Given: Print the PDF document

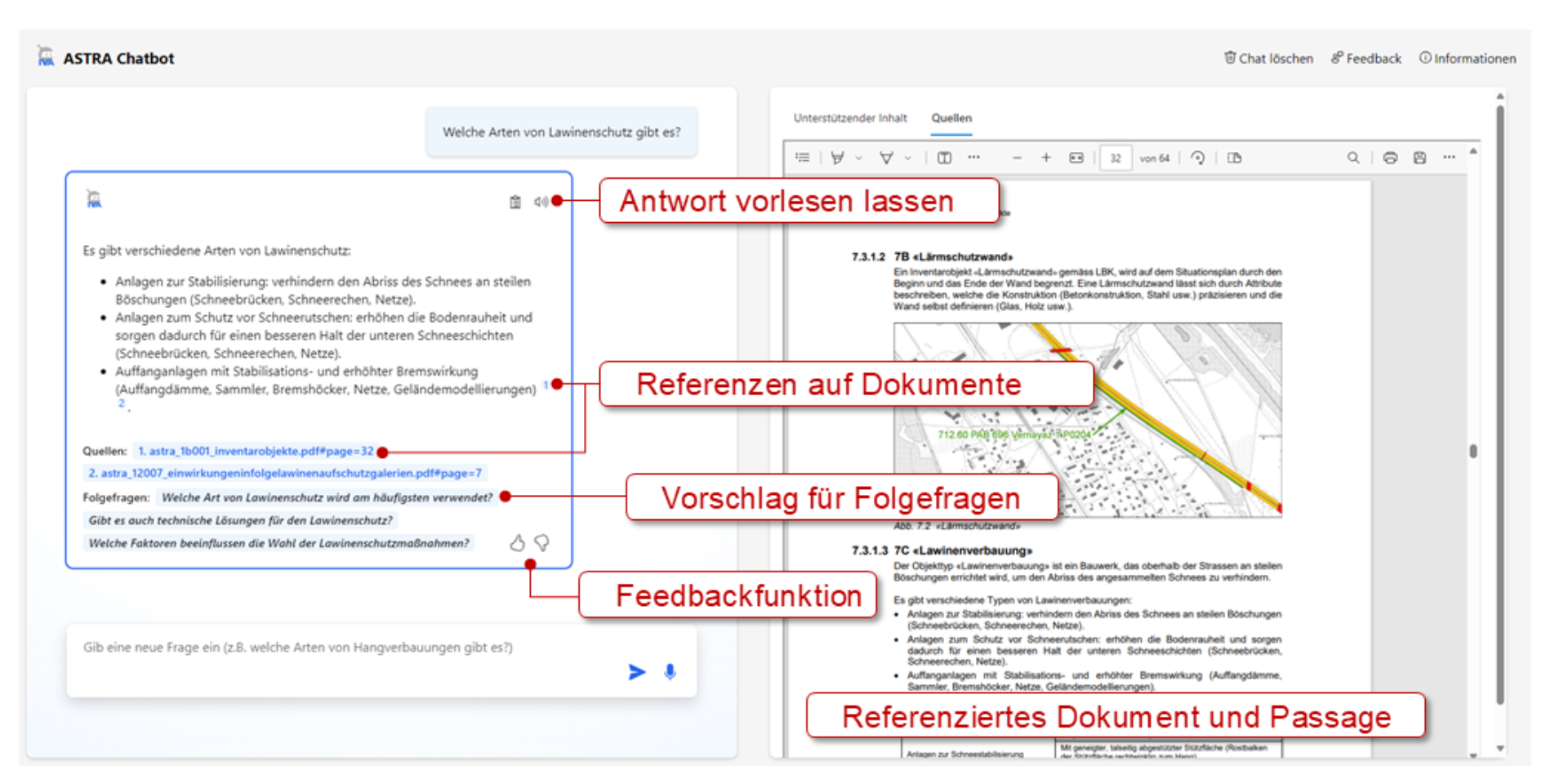Looking at the screenshot, I should pyautogui.click(x=1390, y=158).
